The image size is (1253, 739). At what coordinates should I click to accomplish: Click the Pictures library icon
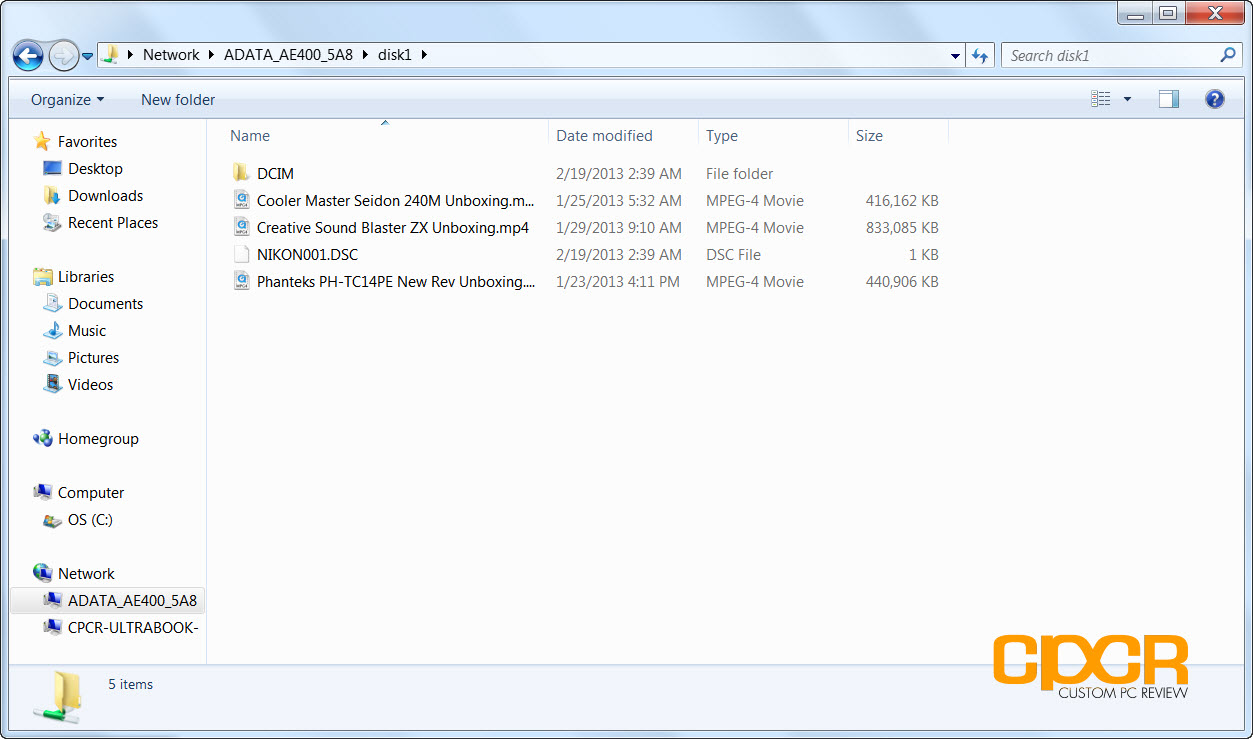(x=52, y=357)
